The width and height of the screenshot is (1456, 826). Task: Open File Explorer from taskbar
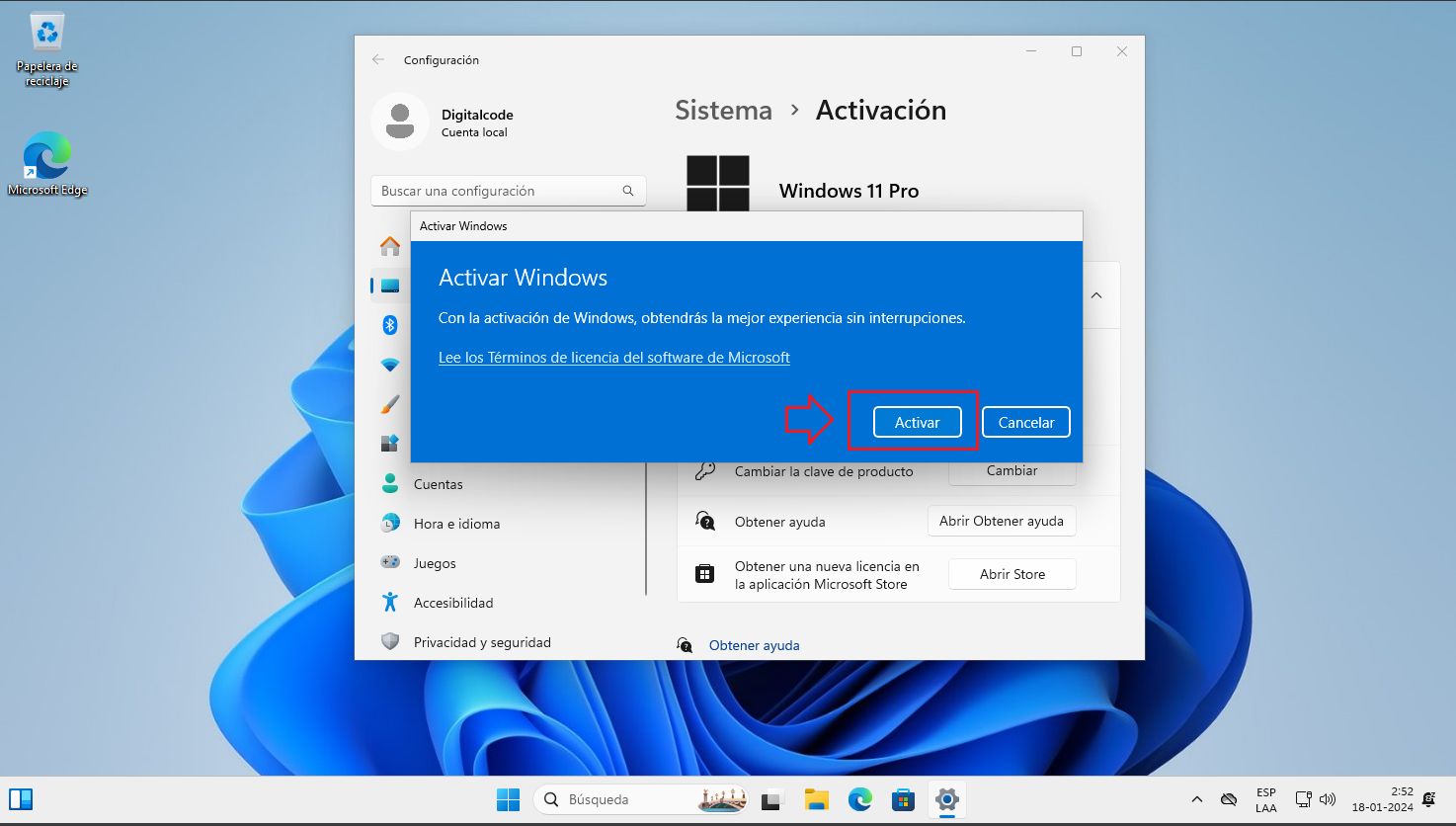[816, 799]
